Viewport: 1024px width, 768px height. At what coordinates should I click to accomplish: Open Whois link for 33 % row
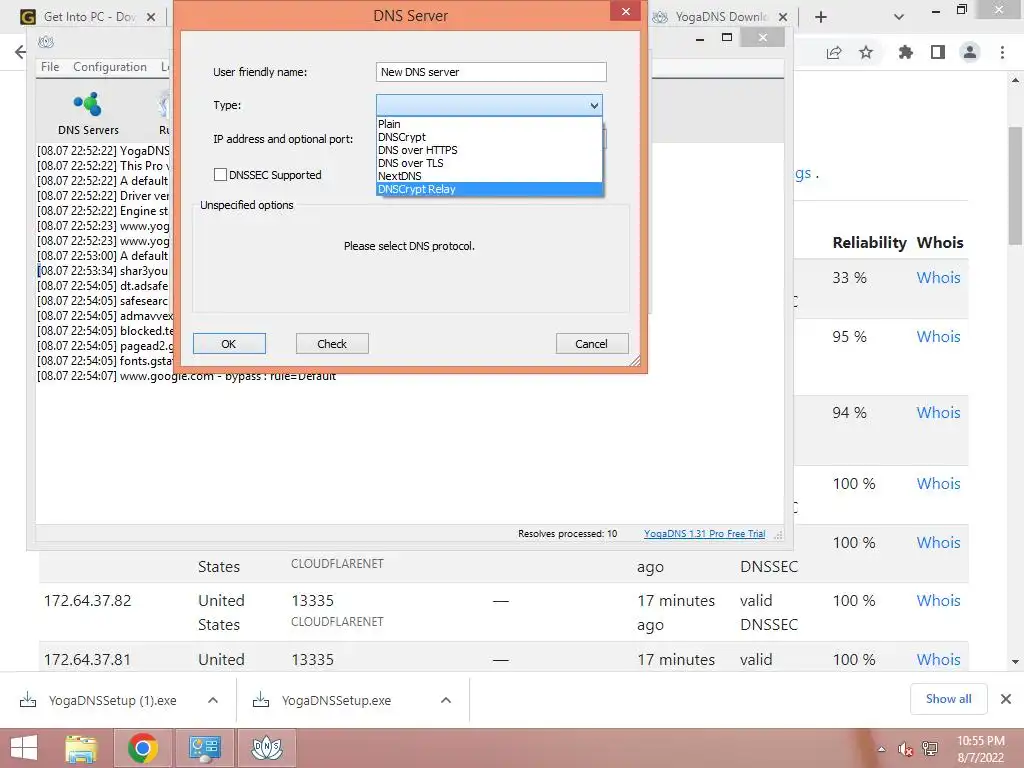(938, 278)
